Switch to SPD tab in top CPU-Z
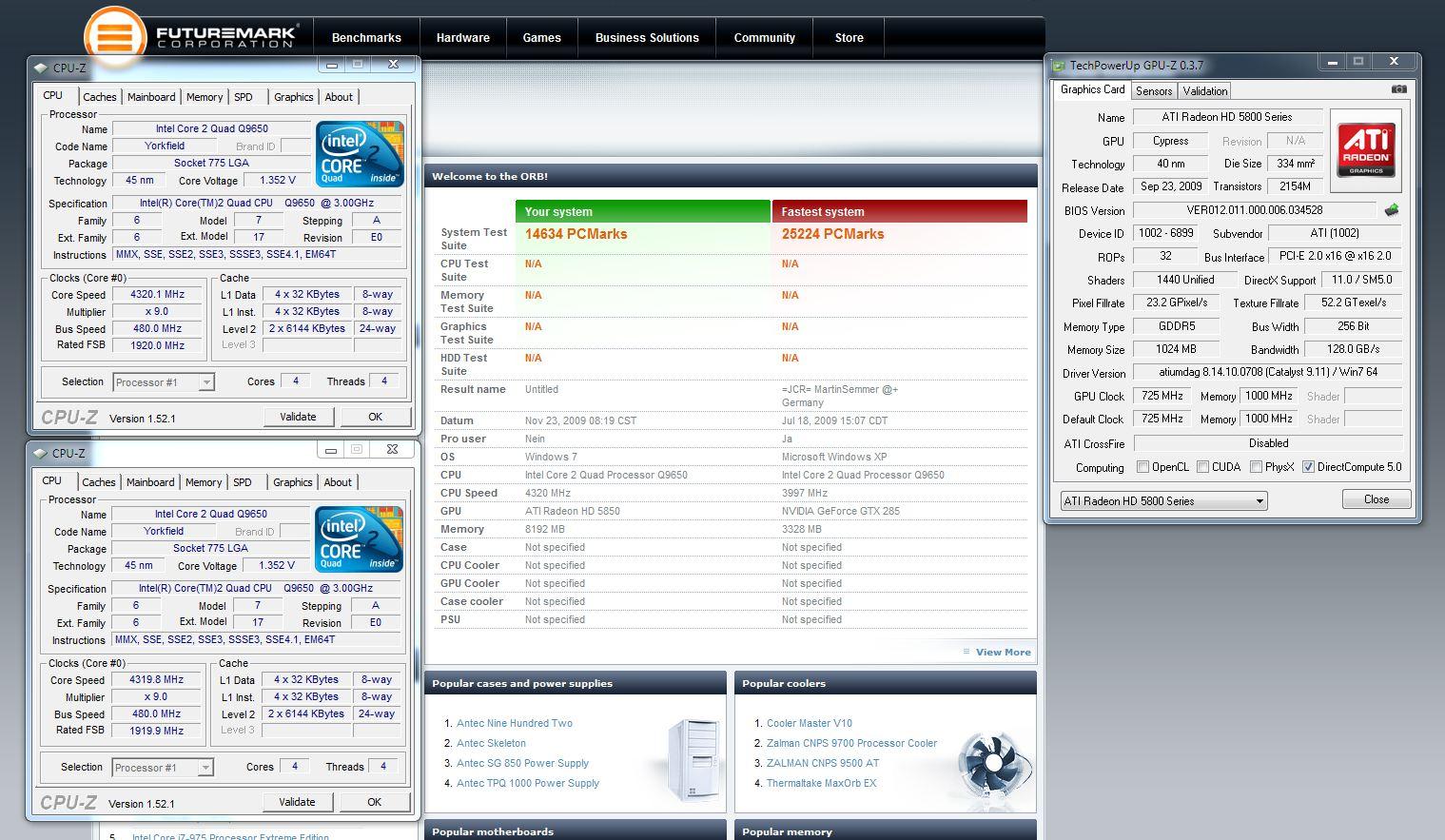 point(244,97)
